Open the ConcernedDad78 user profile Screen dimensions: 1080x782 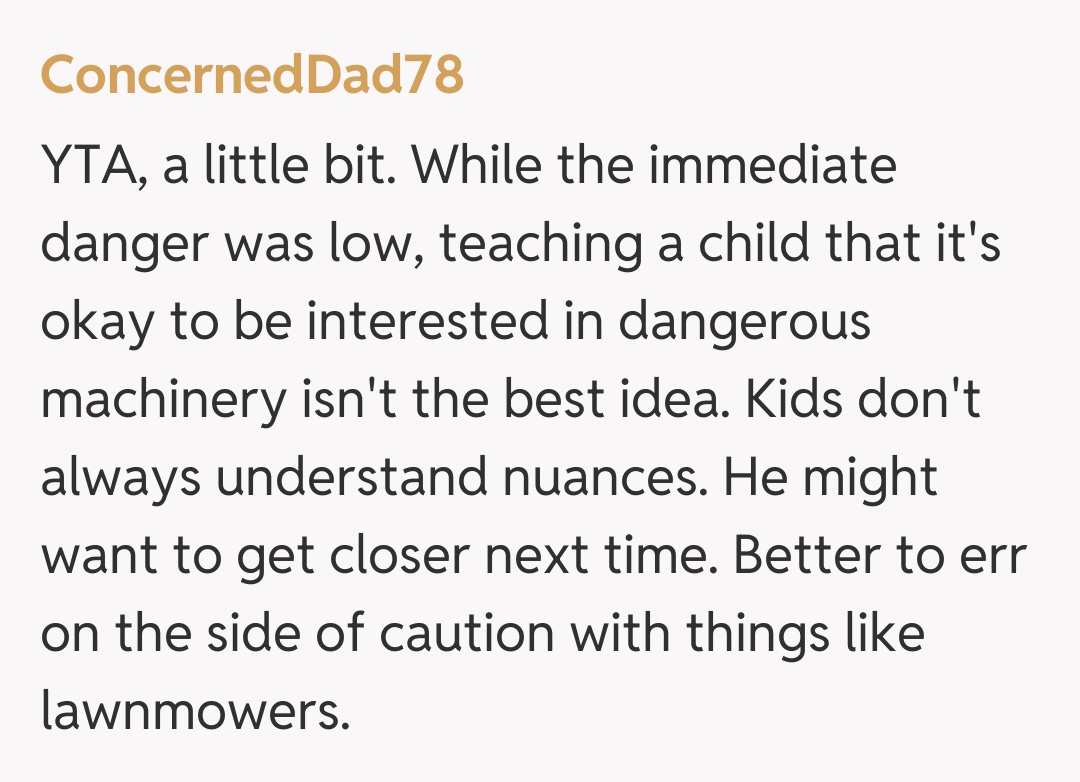252,77
